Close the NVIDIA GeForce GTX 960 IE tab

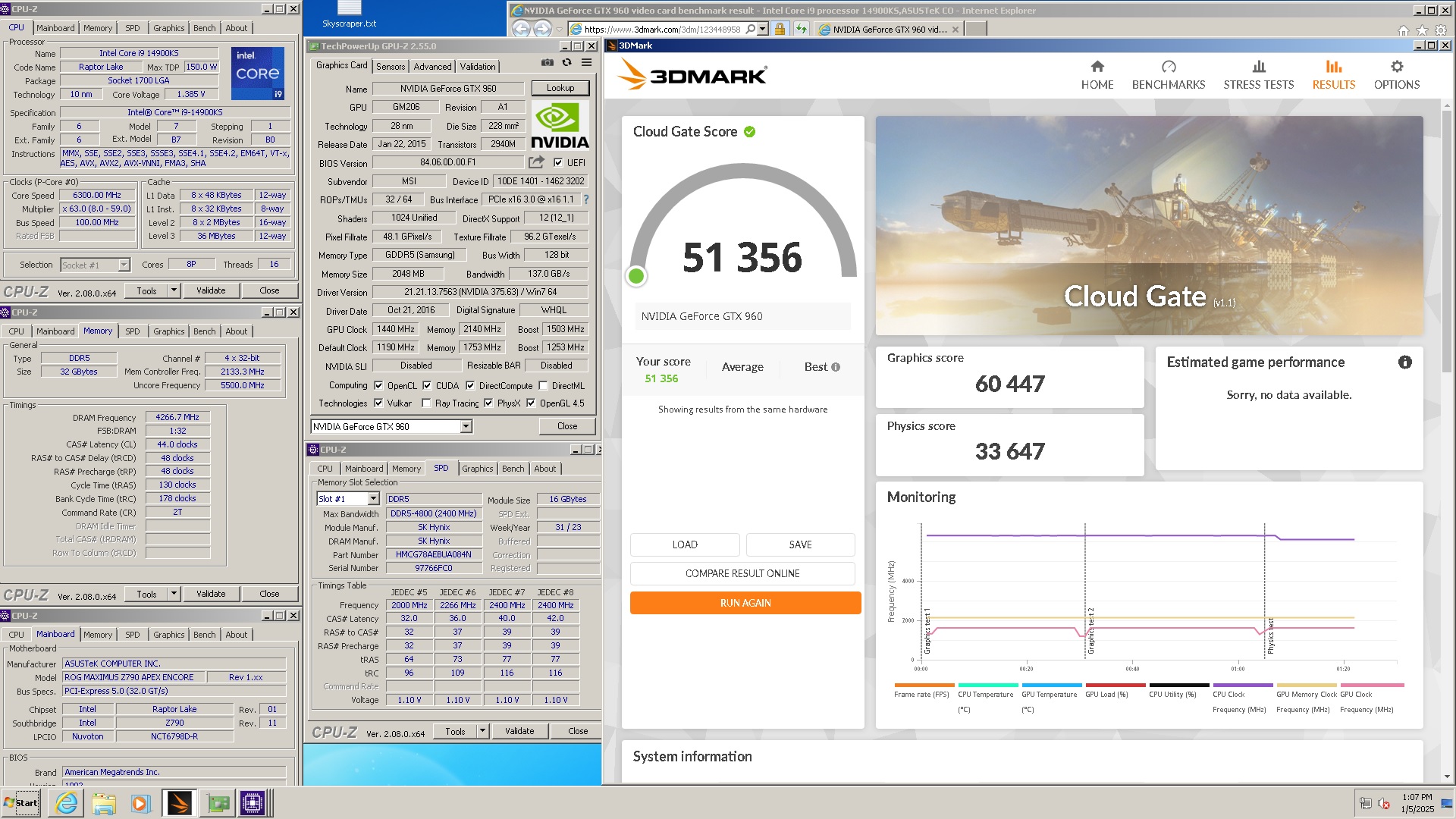pyautogui.click(x=955, y=30)
